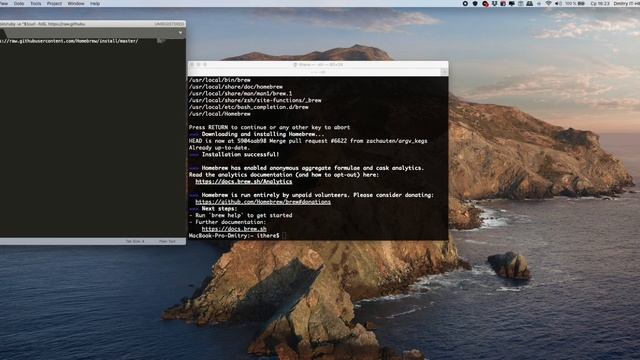Click the battery 100% indicator
640x360 pixels.
[x=575, y=3]
